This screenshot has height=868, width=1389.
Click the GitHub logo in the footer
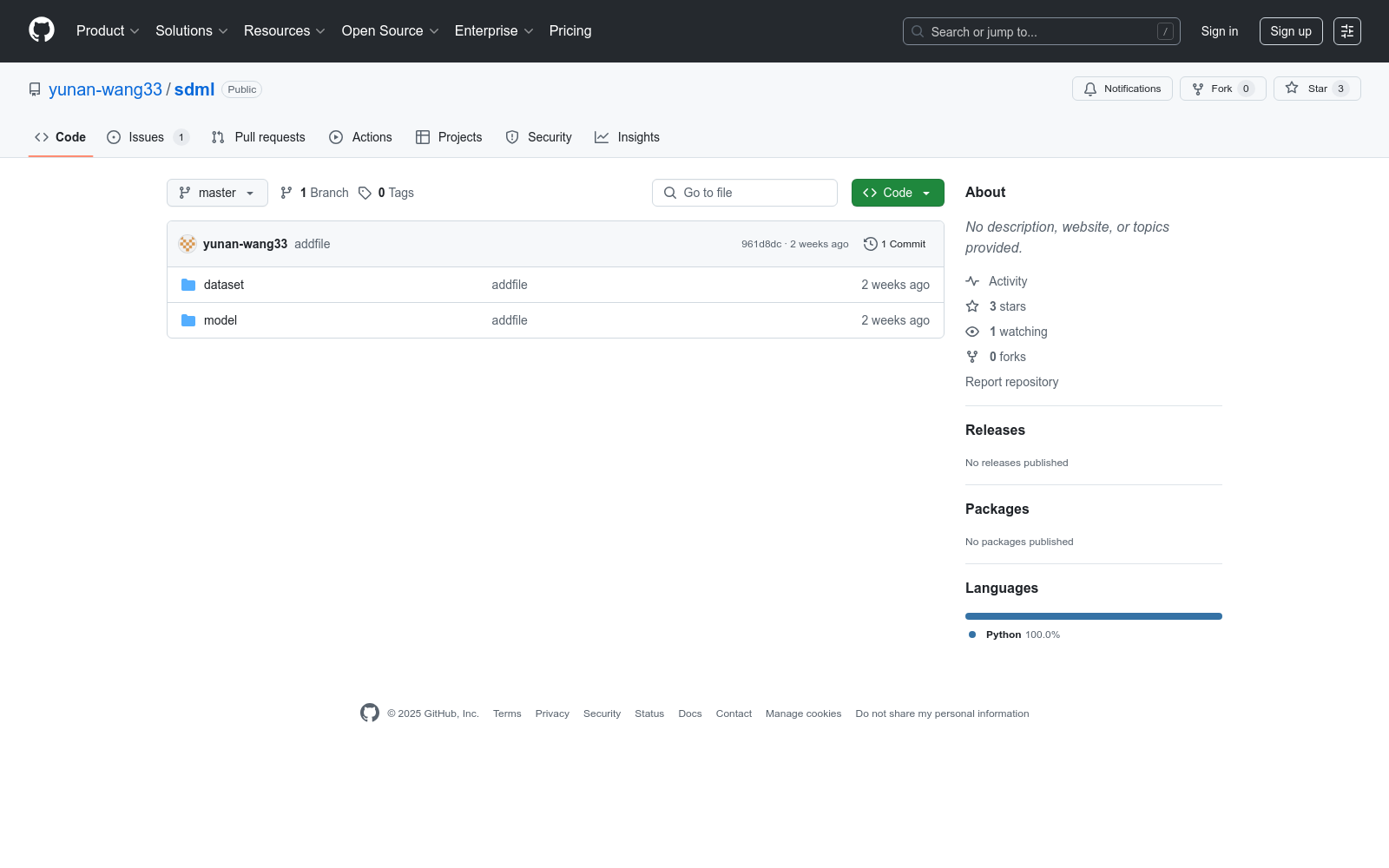370,713
